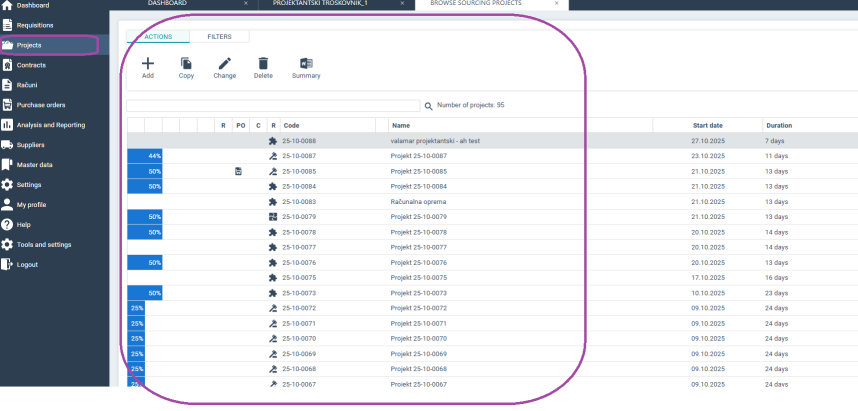Click the Add project plus icon
Screen dimensions: 858x411
148,63
